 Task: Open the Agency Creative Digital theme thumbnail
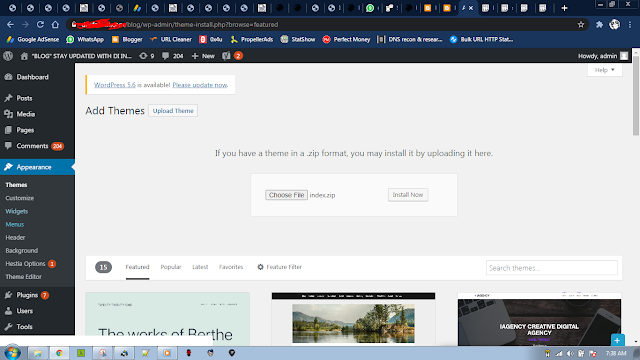click(x=539, y=319)
